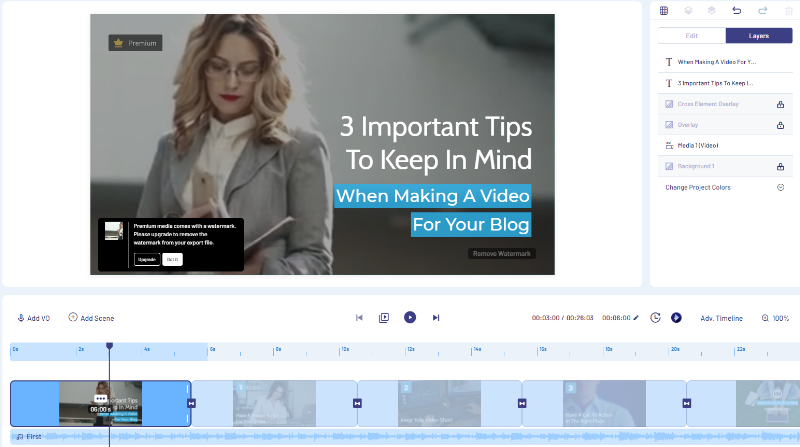Click the music note icon on audio track
800x447 pixels.
(x=19, y=437)
